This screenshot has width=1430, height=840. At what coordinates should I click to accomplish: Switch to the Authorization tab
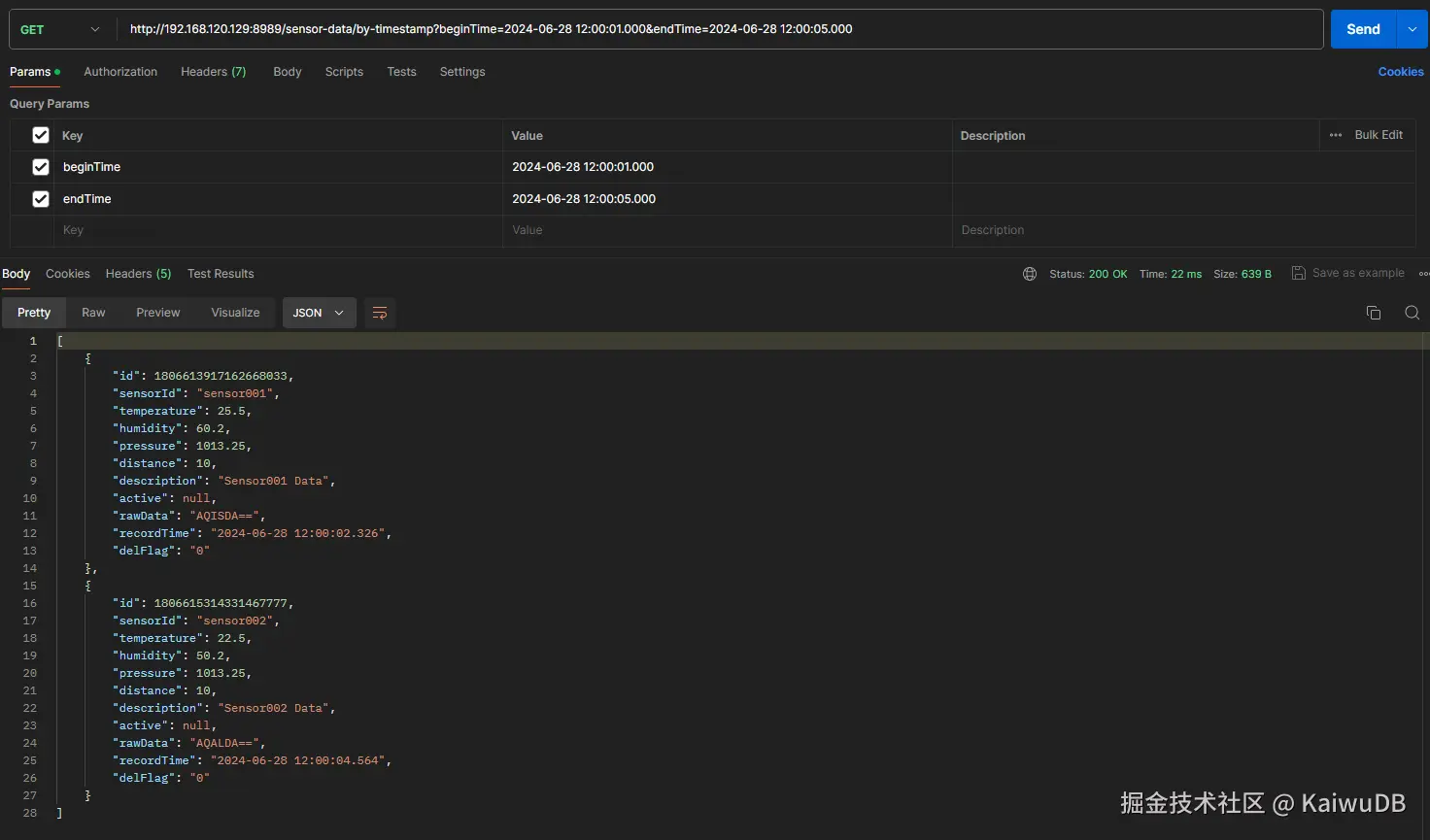pos(120,72)
